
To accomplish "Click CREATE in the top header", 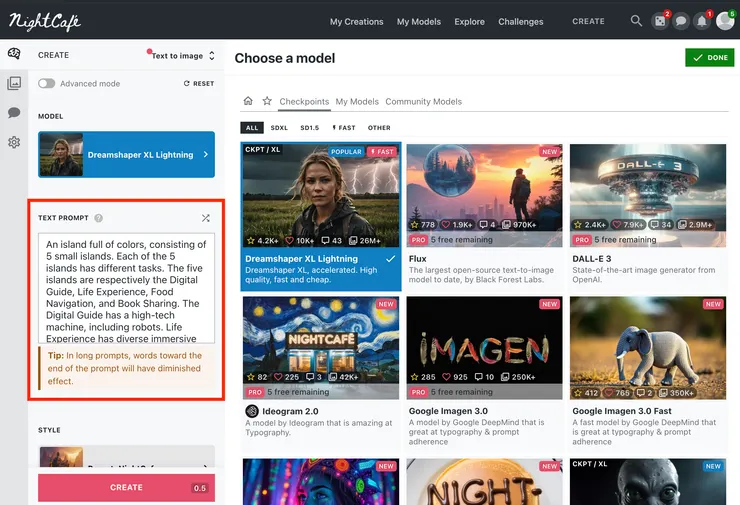I will [x=588, y=21].
